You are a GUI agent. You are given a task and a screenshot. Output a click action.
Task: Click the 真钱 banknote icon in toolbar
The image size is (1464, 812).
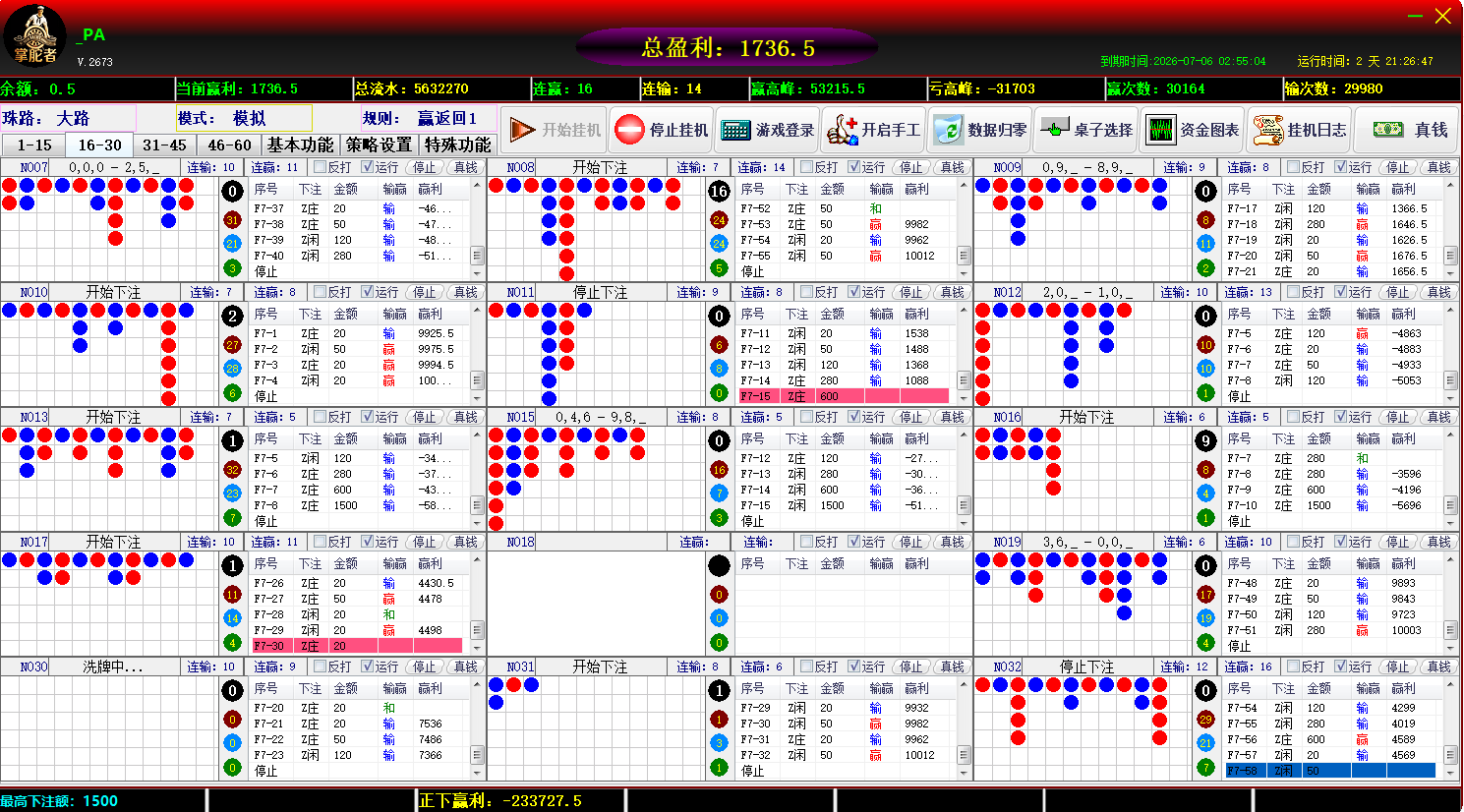click(1388, 130)
